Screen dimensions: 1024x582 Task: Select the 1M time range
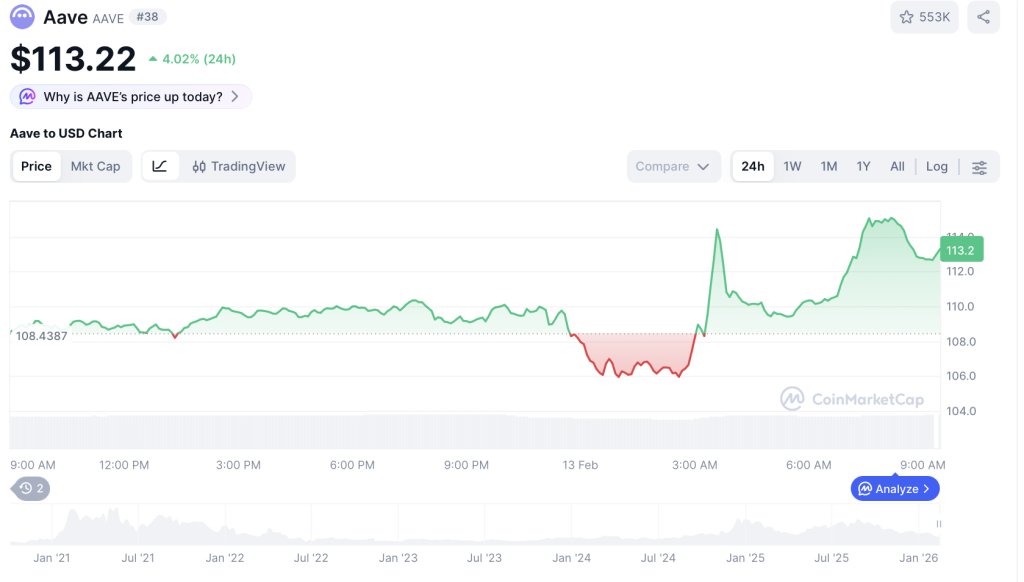click(828, 166)
